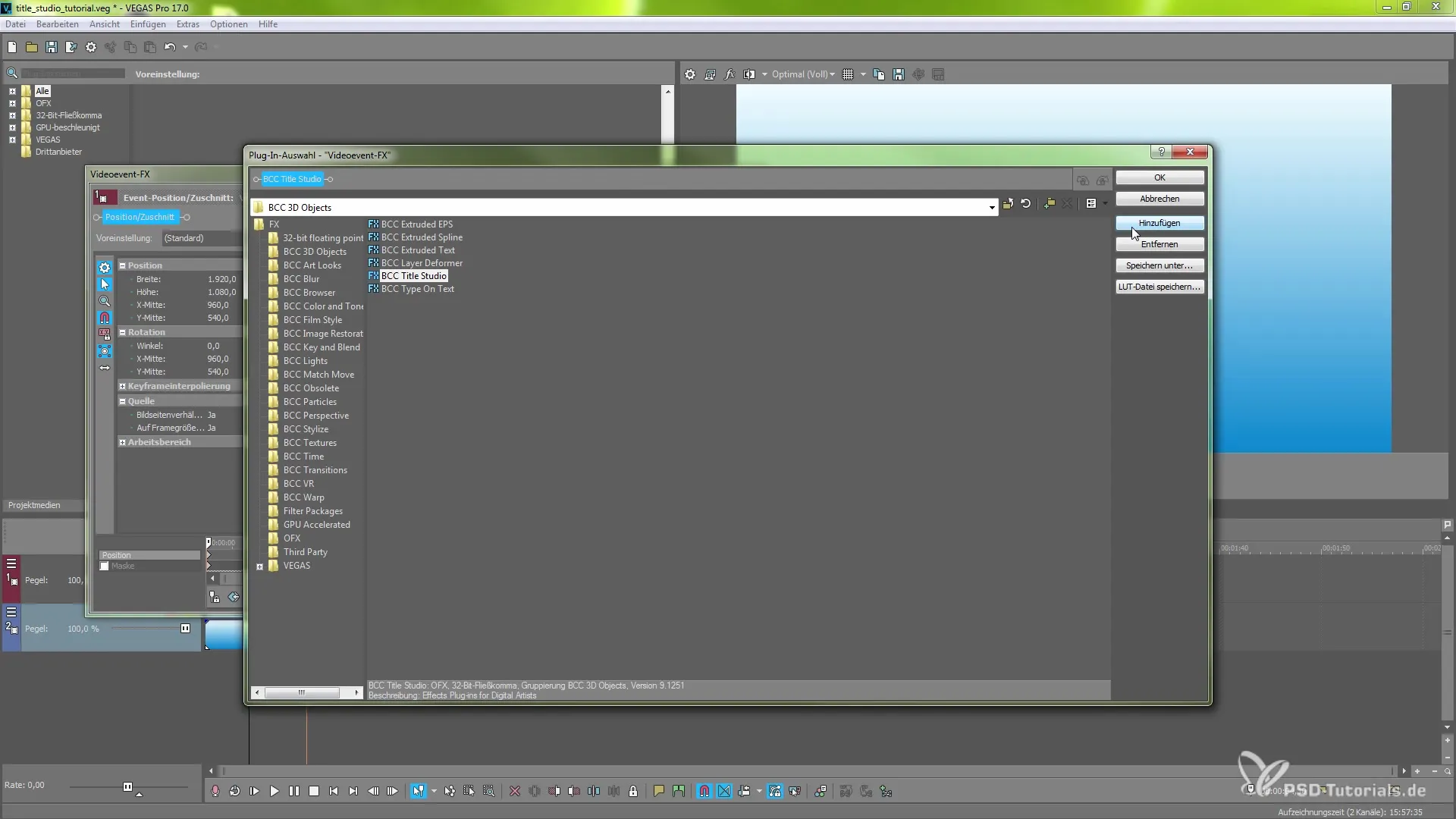1456x819 pixels.
Task: Confirm the plug-in chooser with OK
Action: 1159,177
